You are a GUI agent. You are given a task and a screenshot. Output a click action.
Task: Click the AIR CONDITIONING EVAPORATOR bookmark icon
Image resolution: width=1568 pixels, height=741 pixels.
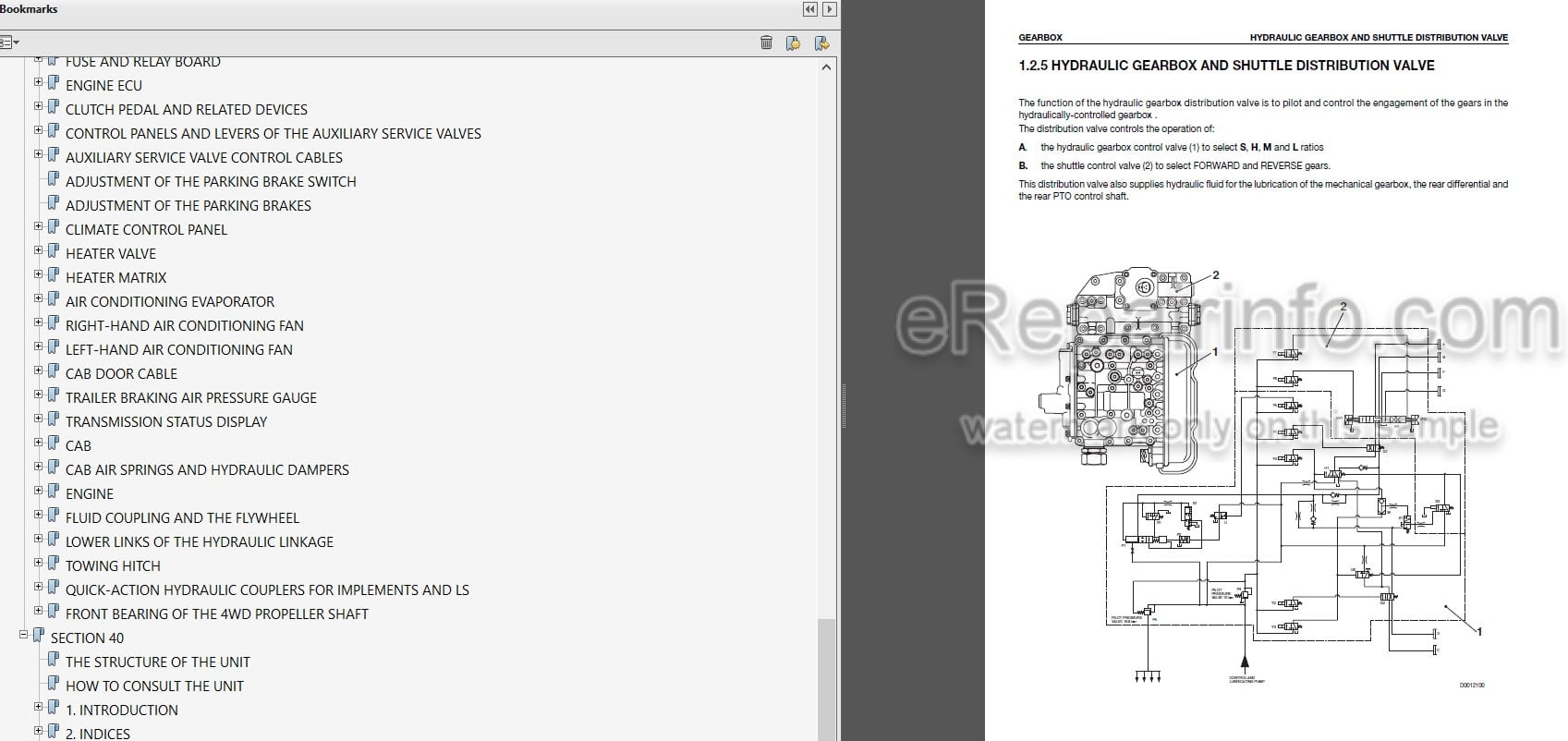pyautogui.click(x=54, y=299)
